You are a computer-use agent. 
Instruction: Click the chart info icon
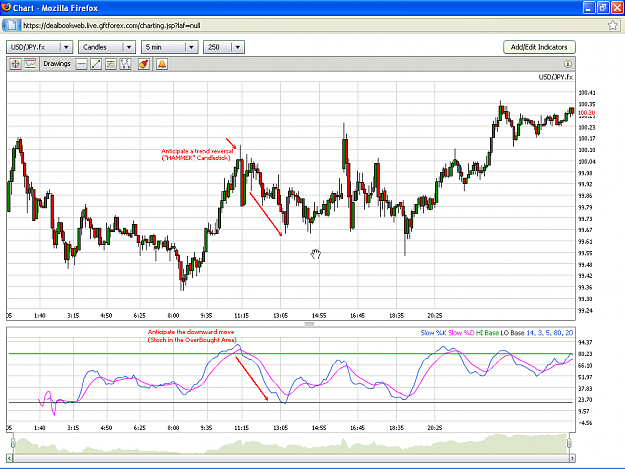(568, 64)
